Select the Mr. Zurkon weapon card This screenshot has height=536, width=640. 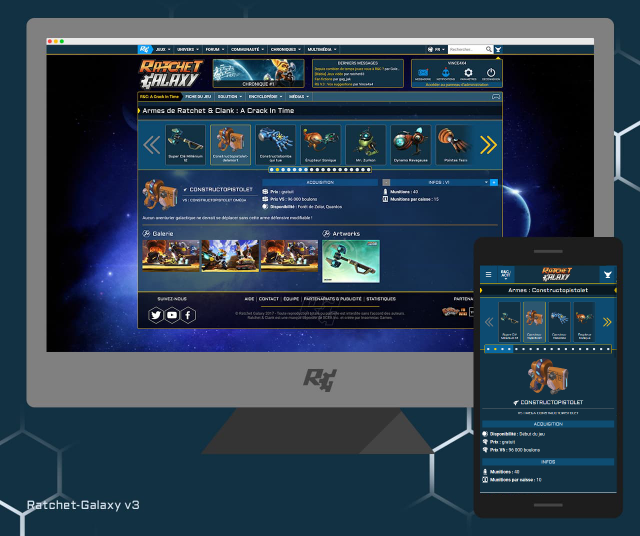[x=366, y=145]
